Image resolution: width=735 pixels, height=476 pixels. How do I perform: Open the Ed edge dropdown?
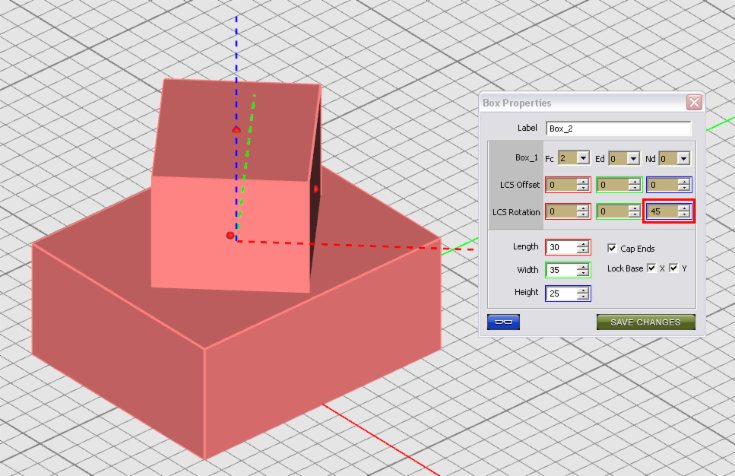pos(633,159)
